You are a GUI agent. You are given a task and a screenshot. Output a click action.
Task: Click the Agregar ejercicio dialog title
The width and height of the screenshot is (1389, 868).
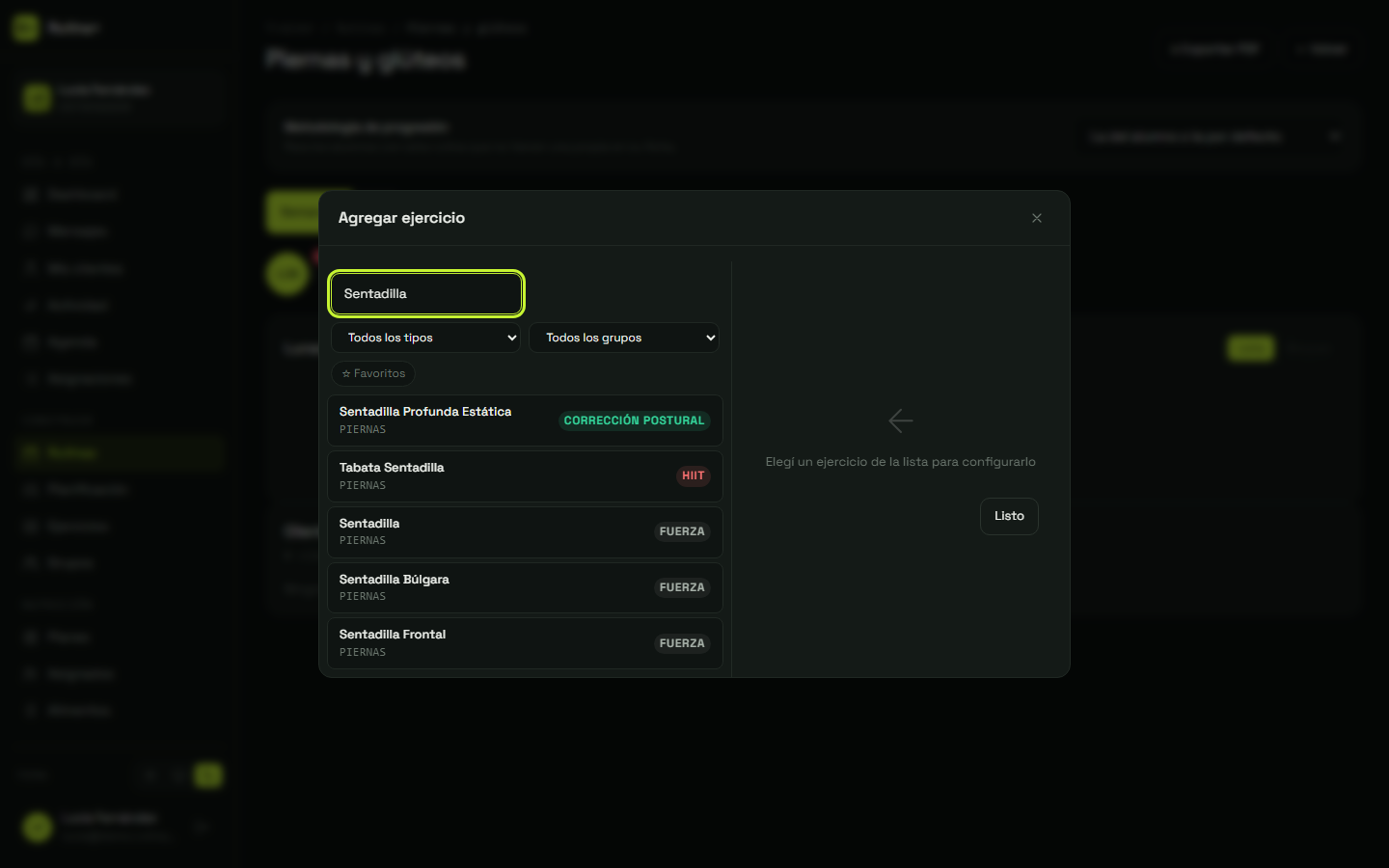point(401,218)
